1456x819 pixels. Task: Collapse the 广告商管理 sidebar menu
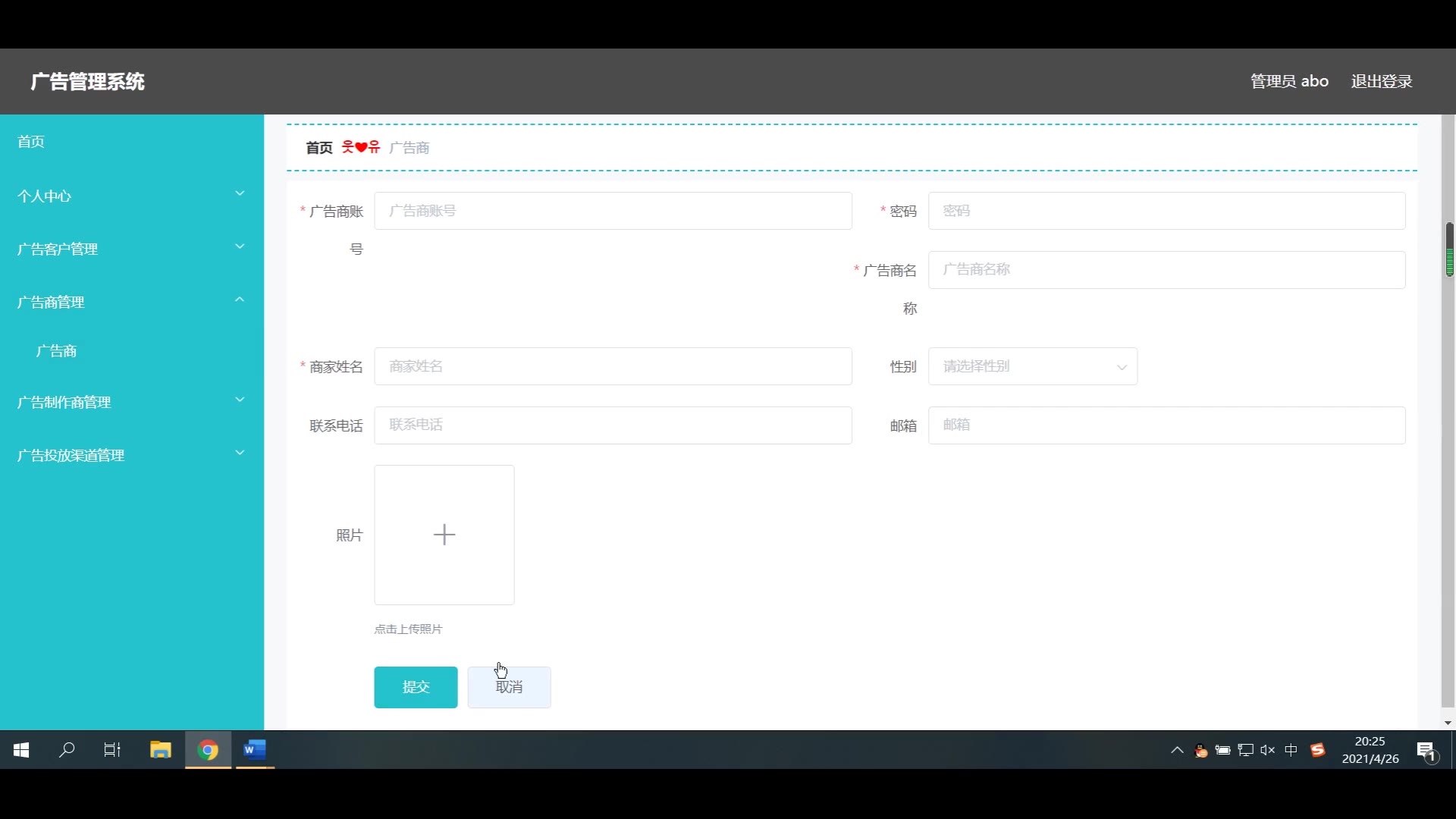[x=131, y=302]
